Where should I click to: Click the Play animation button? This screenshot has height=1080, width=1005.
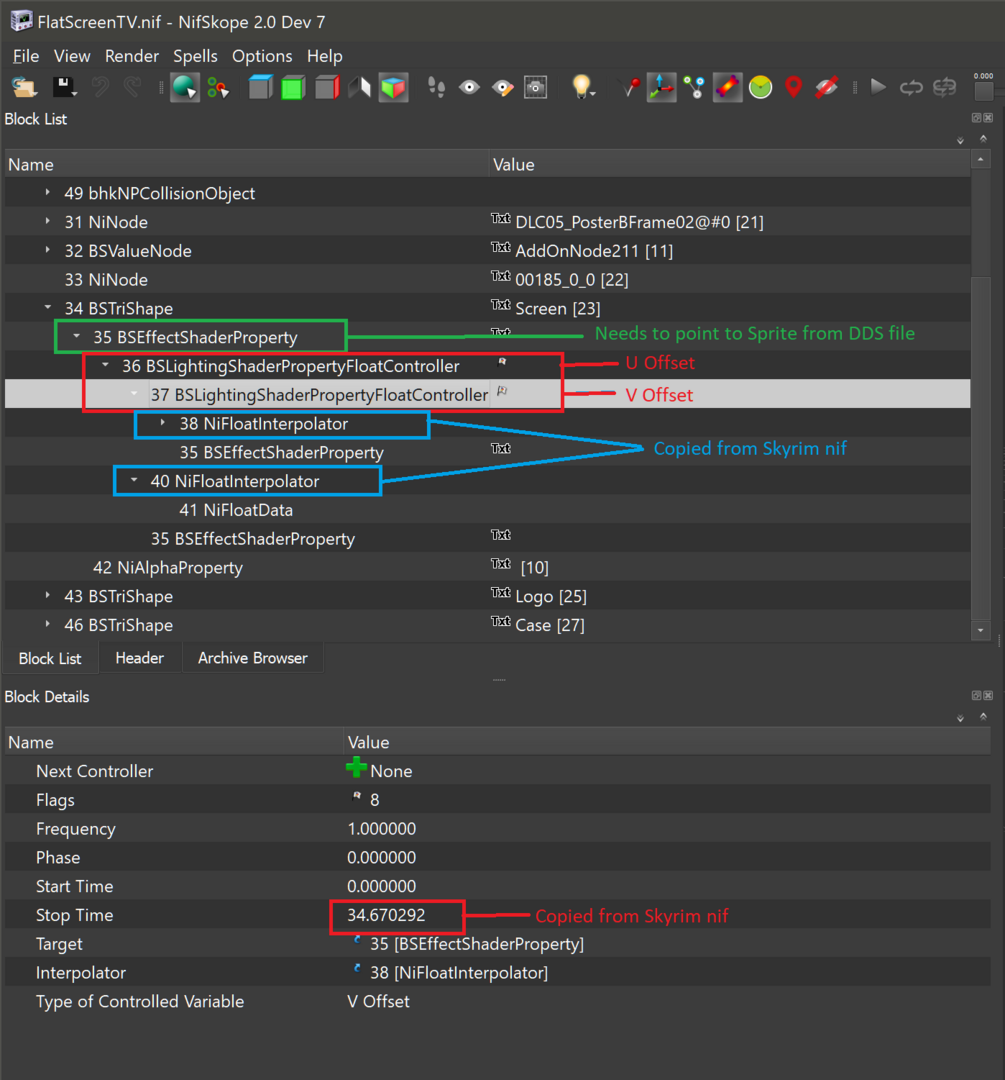point(878,87)
